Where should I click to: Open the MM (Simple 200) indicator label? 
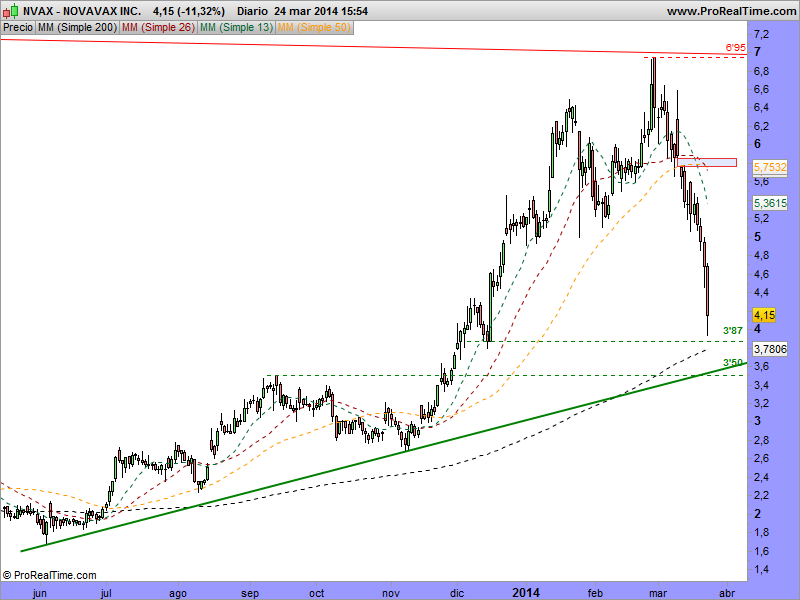tap(77, 28)
